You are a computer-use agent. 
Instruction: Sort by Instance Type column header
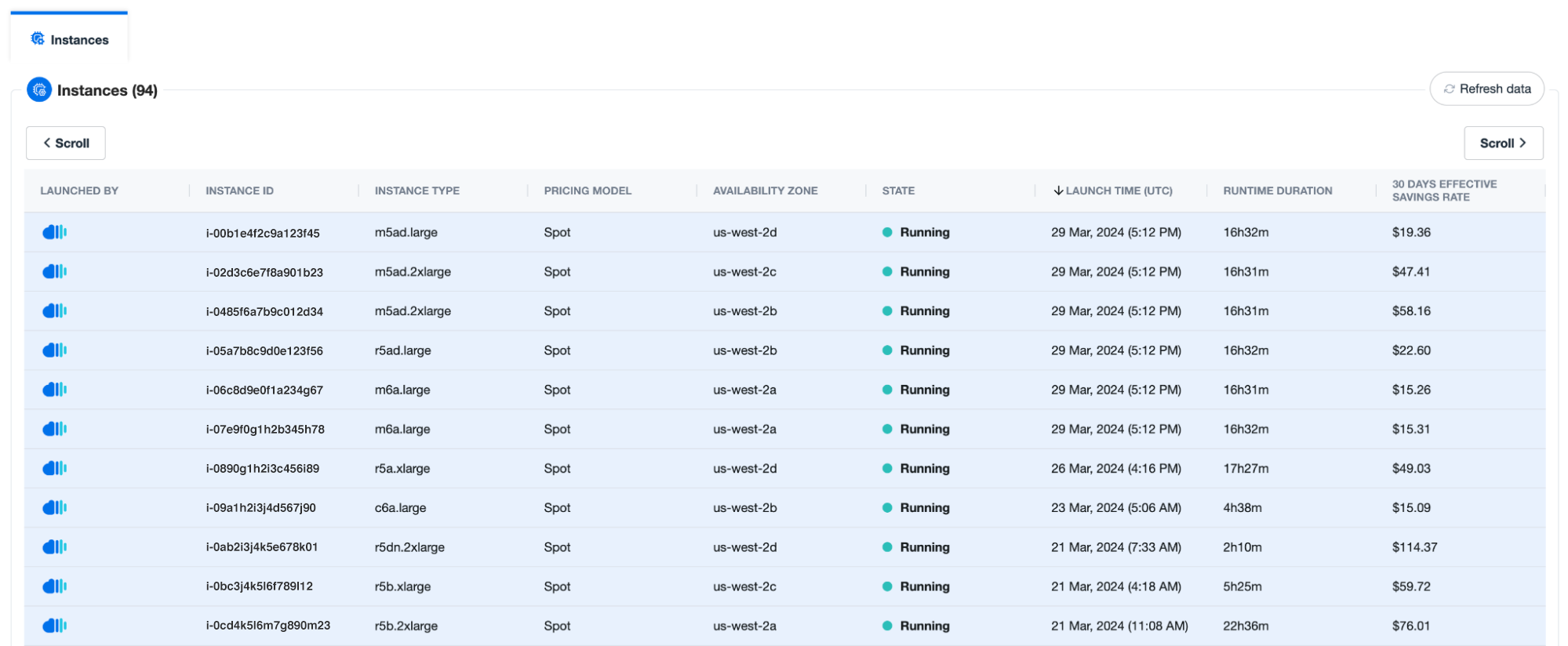[x=417, y=191]
